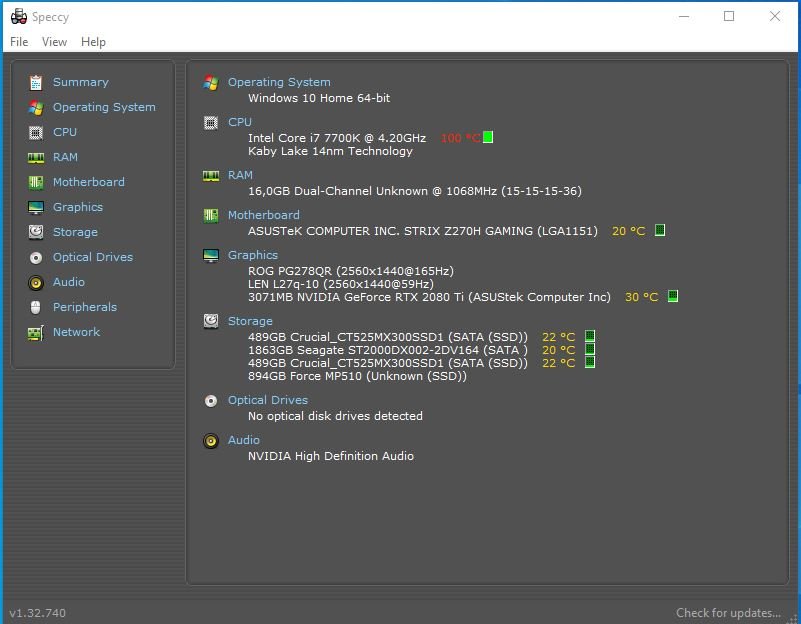Image resolution: width=801 pixels, height=624 pixels.
Task: Show Optical Drives from the sidebar
Action: (x=93, y=257)
